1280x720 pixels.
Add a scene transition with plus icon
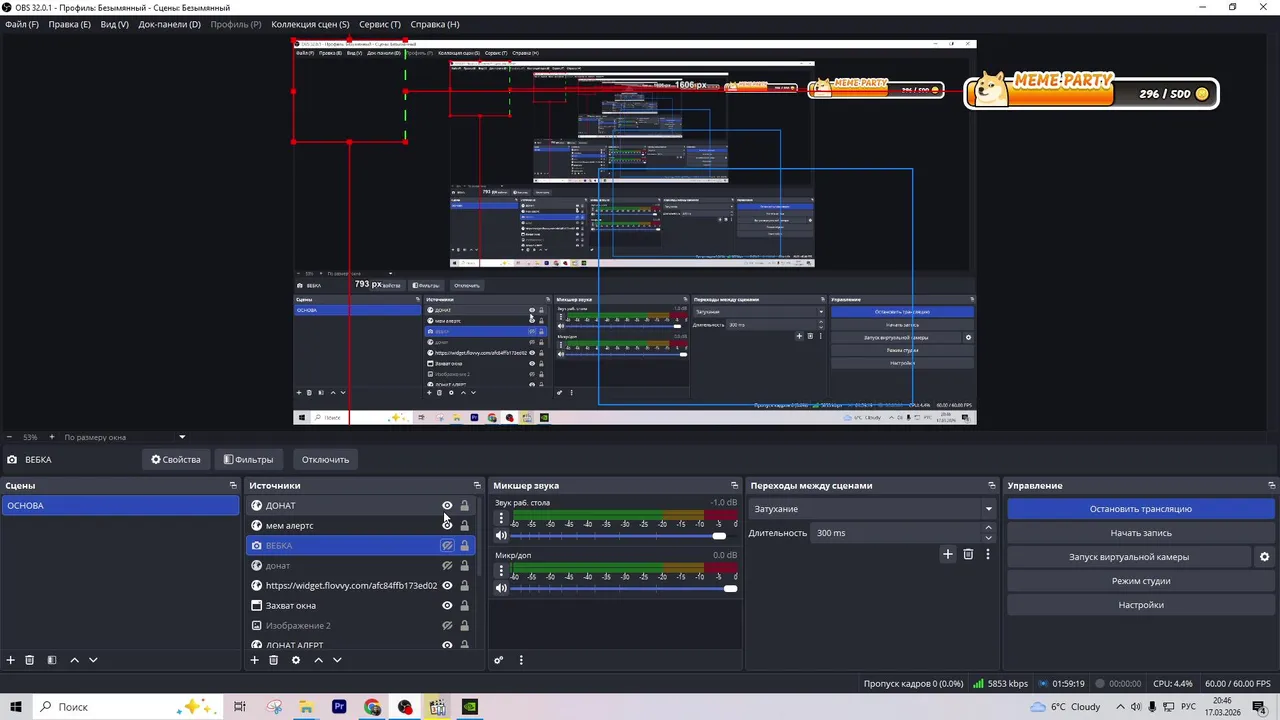948,554
